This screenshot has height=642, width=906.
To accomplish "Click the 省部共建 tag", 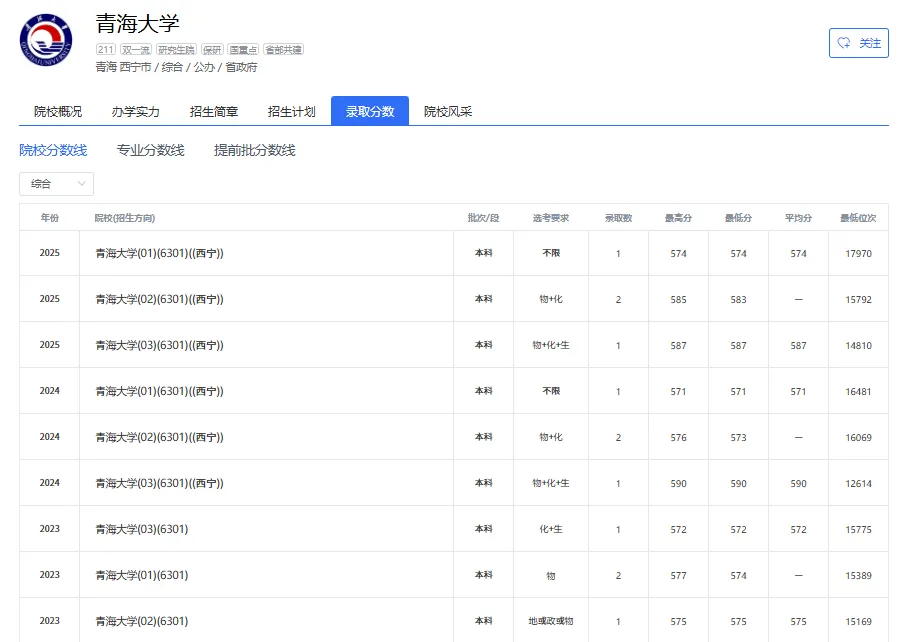I will pos(283,50).
